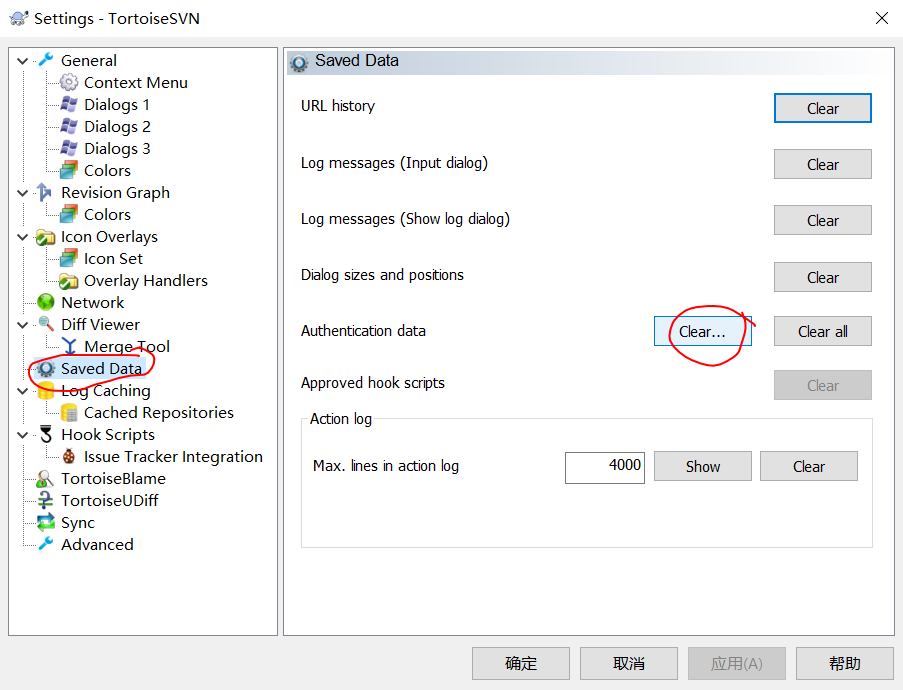Select the Network settings entry

[93, 302]
